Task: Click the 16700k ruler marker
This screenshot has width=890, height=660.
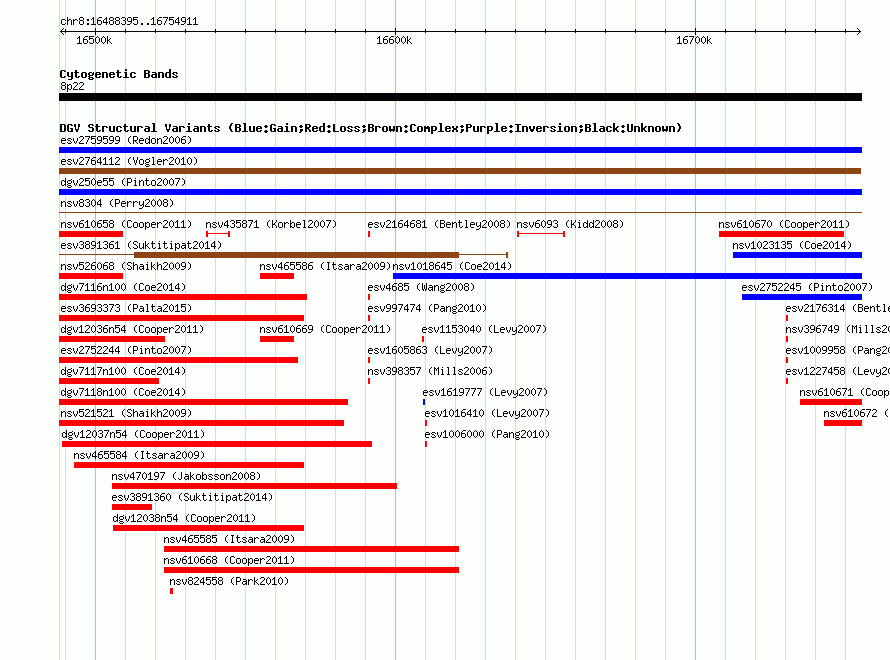Action: coord(694,40)
